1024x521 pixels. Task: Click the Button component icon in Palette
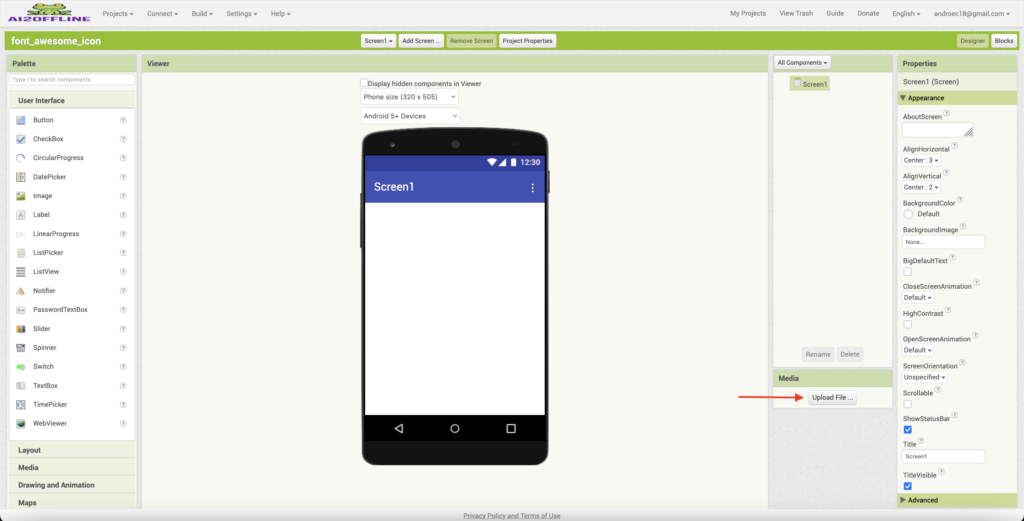click(x=21, y=120)
